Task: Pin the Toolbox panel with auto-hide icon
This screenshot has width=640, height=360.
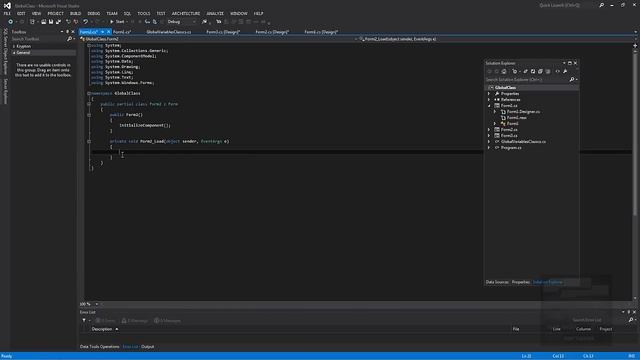Action: pyautogui.click(x=67, y=31)
